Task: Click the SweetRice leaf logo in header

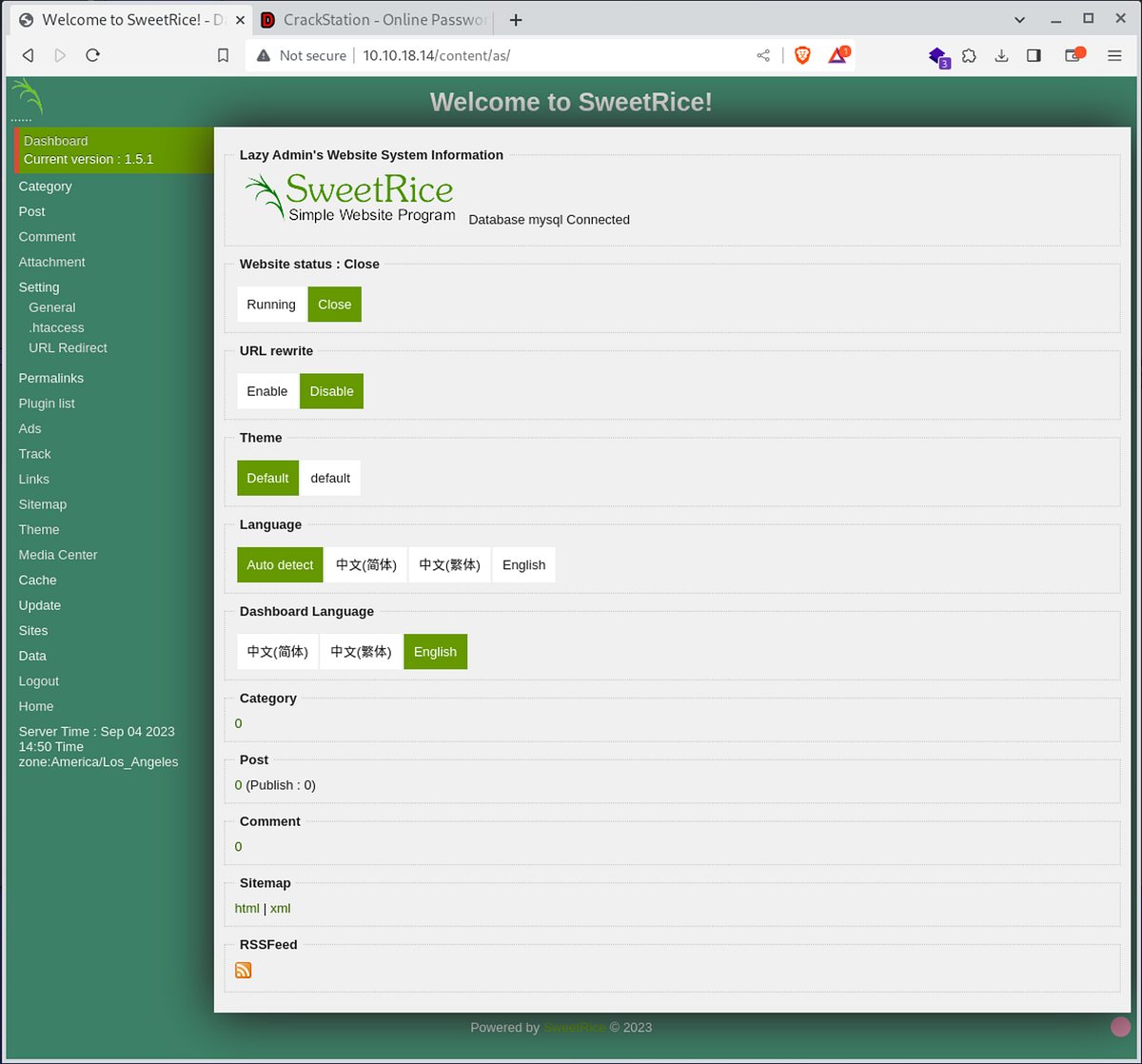Action: 27,98
